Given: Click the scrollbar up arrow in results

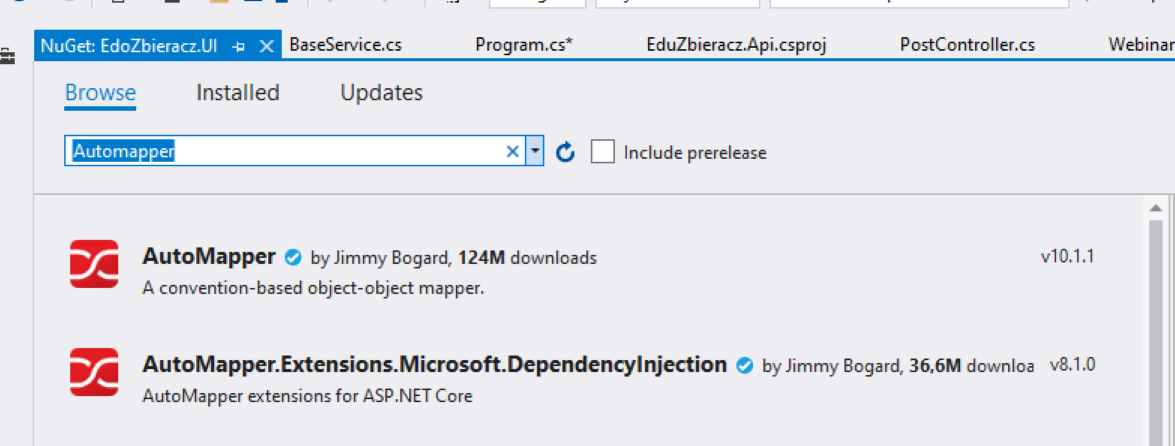Looking at the screenshot, I should click(1156, 208).
